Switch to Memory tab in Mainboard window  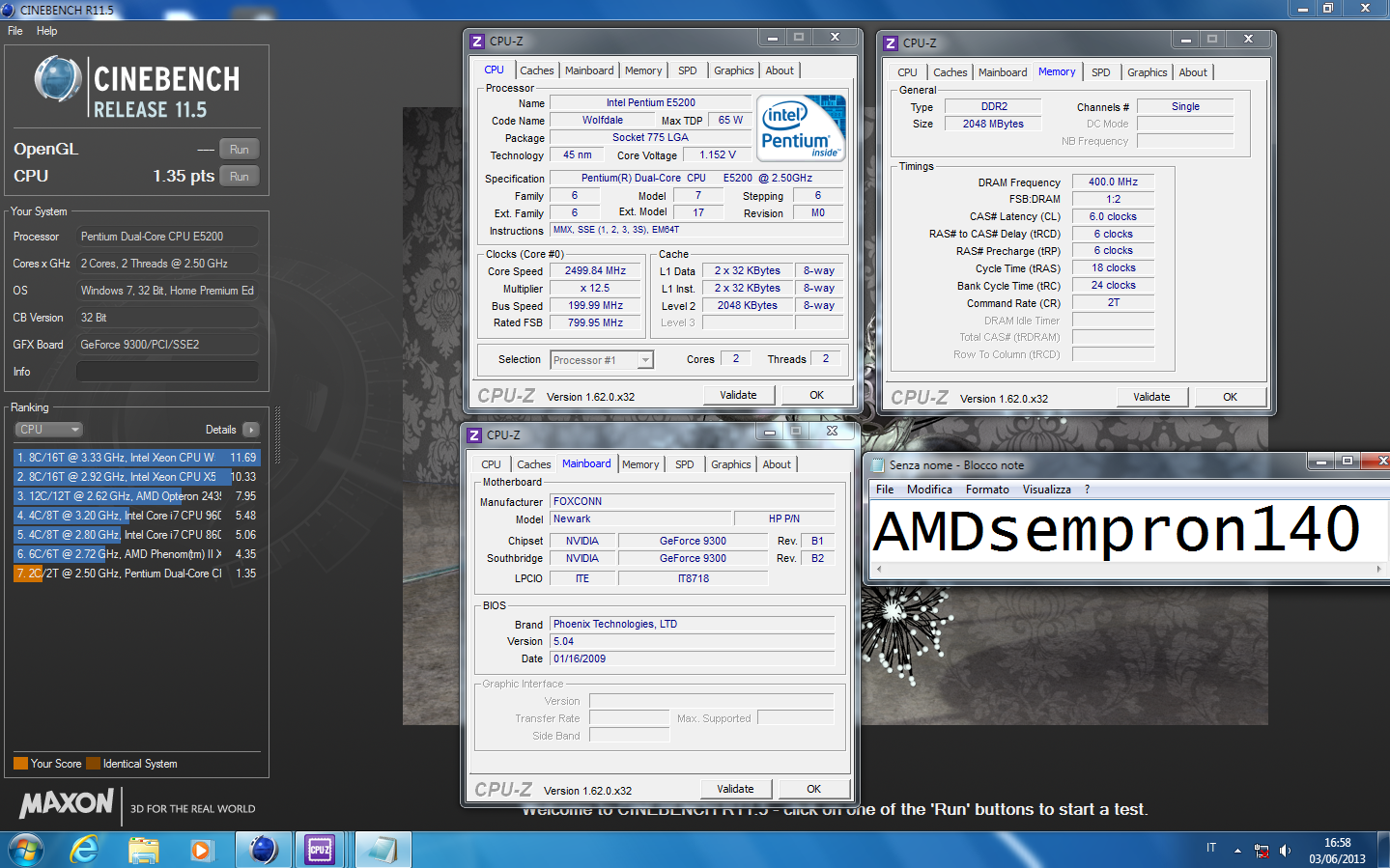pyautogui.click(x=640, y=464)
